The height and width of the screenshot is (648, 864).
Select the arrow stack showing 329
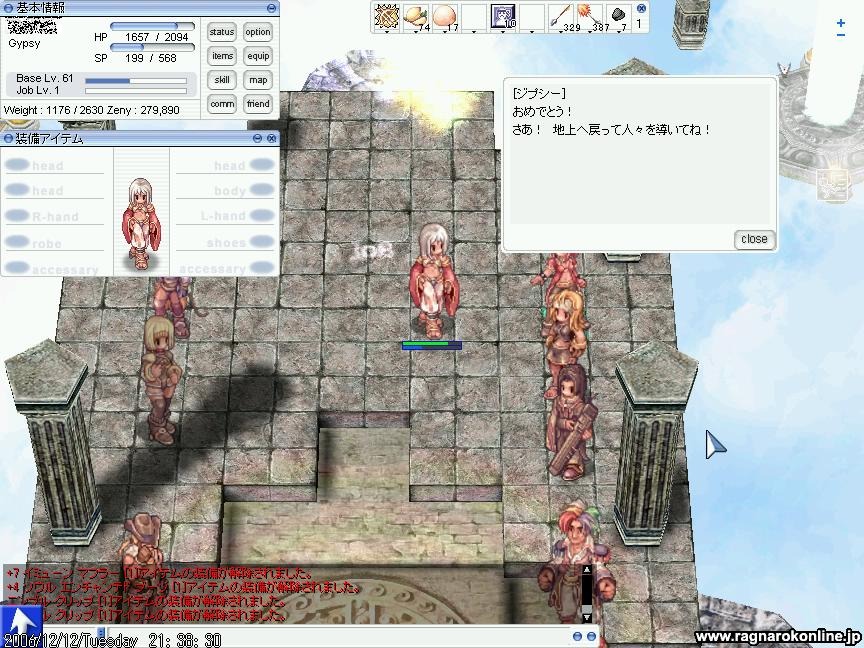tap(561, 15)
